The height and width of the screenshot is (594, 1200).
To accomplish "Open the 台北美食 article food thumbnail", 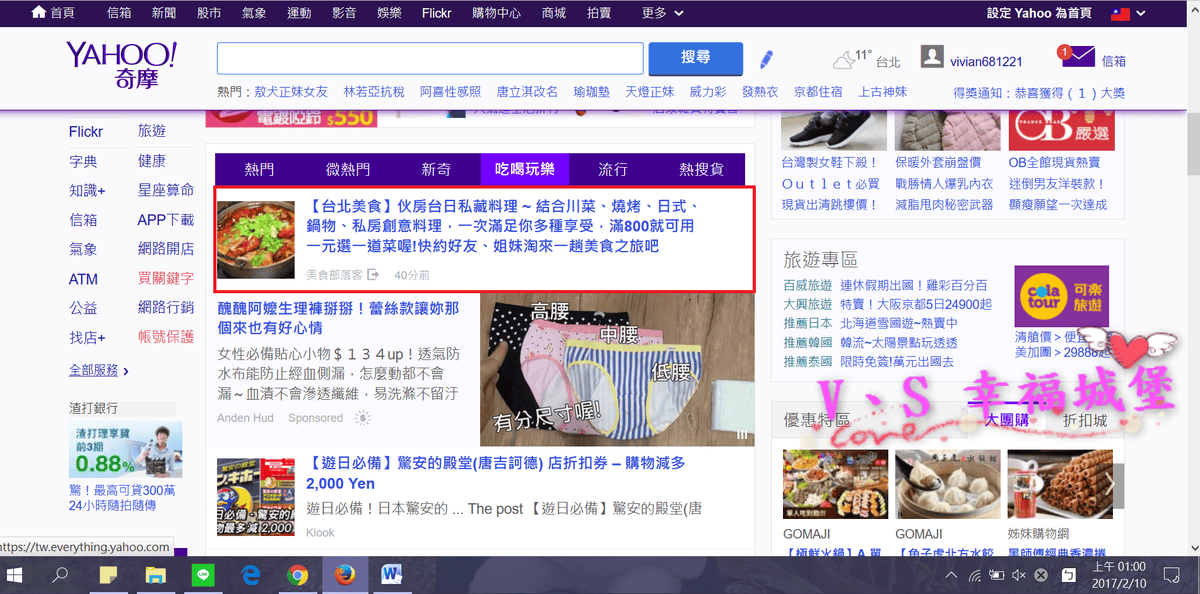I will (x=256, y=239).
